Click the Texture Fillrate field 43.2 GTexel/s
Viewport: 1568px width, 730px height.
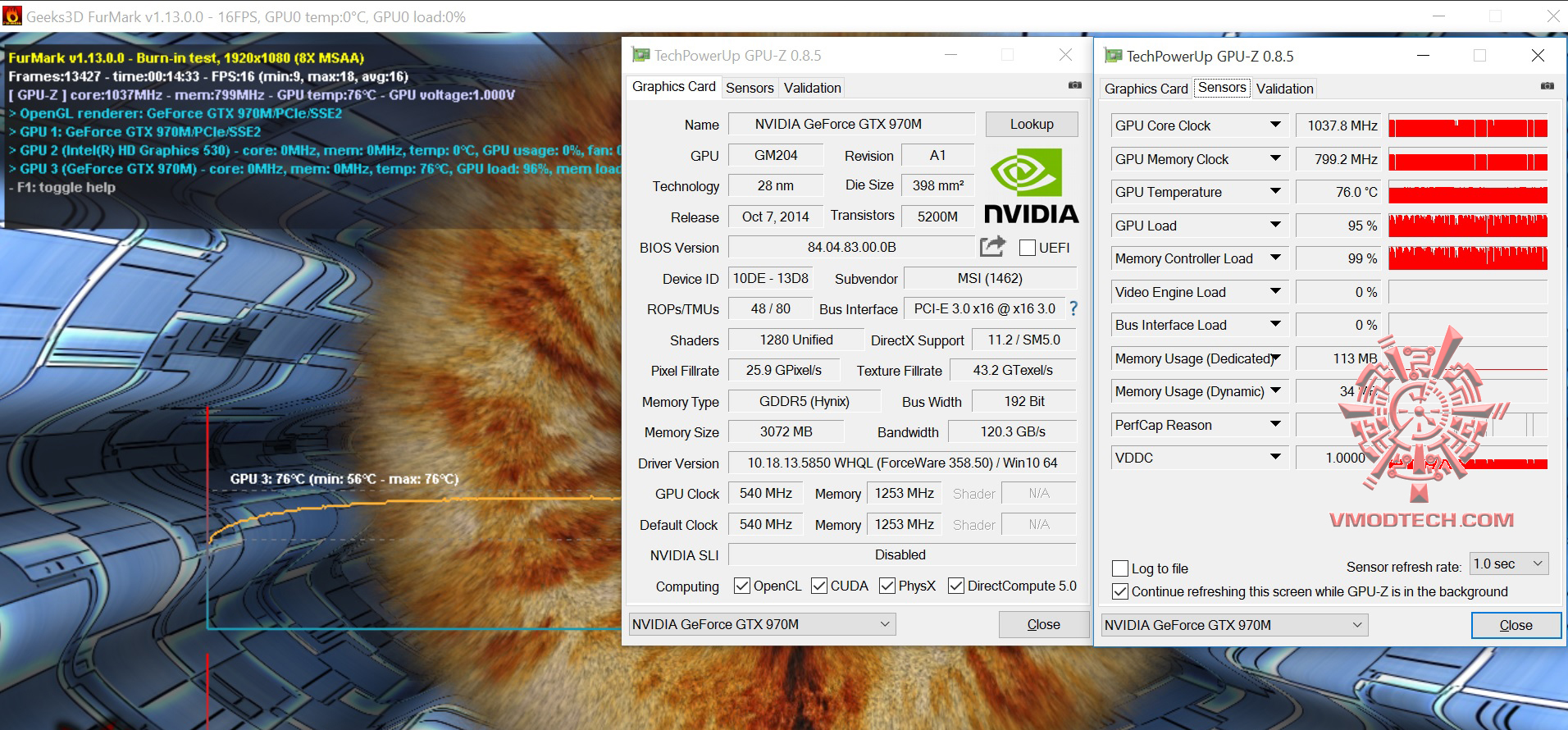[1013, 370]
